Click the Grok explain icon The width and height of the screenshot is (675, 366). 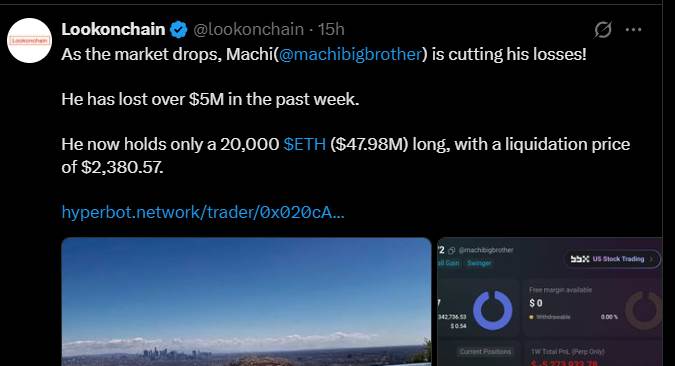pos(603,30)
